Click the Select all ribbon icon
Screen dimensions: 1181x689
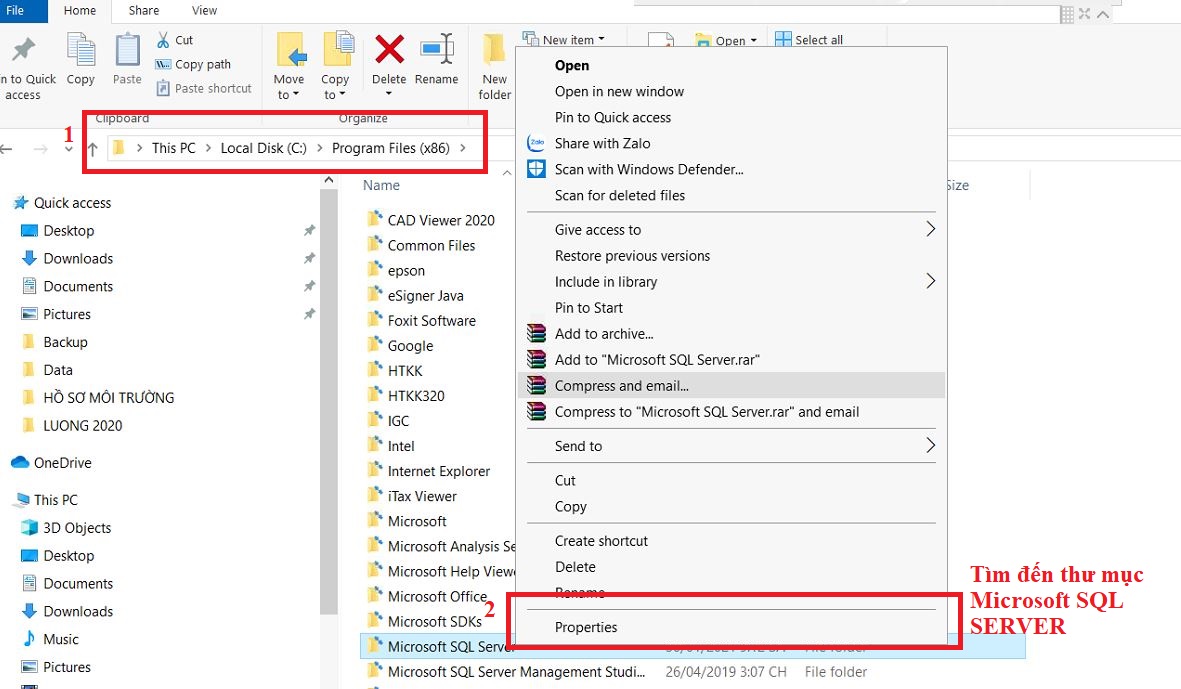[783, 39]
